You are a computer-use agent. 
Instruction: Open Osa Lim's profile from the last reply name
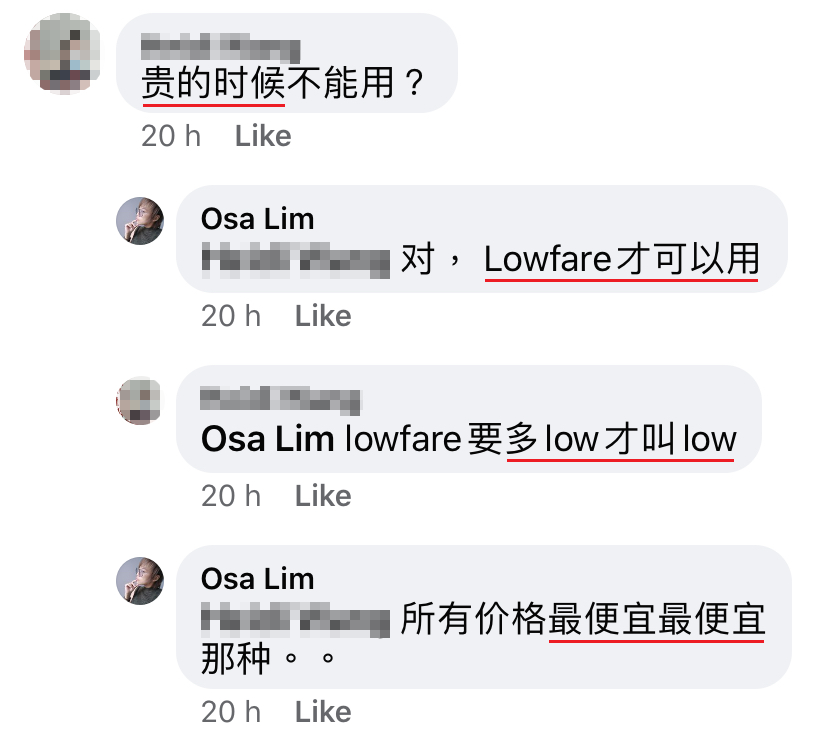(x=258, y=578)
